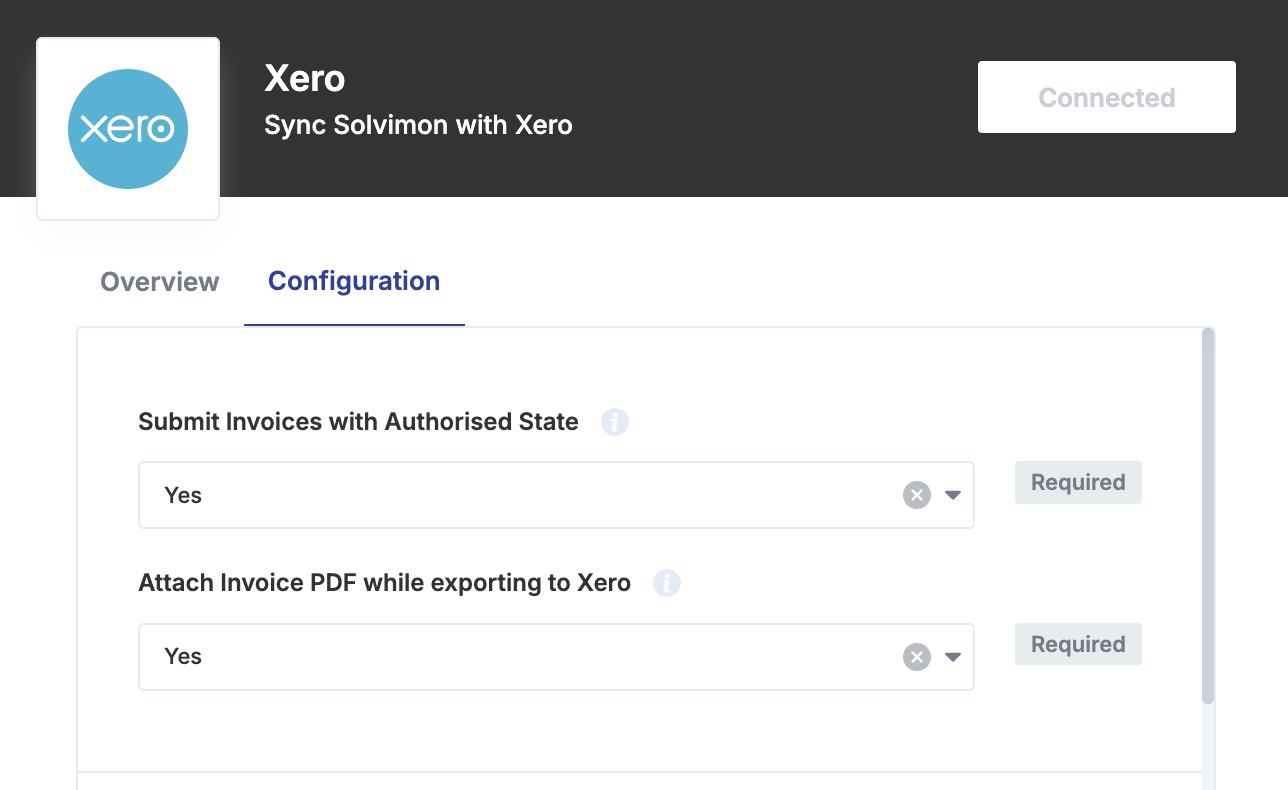This screenshot has height=790, width=1288.
Task: Click the Xero heading title
Action: coord(305,78)
